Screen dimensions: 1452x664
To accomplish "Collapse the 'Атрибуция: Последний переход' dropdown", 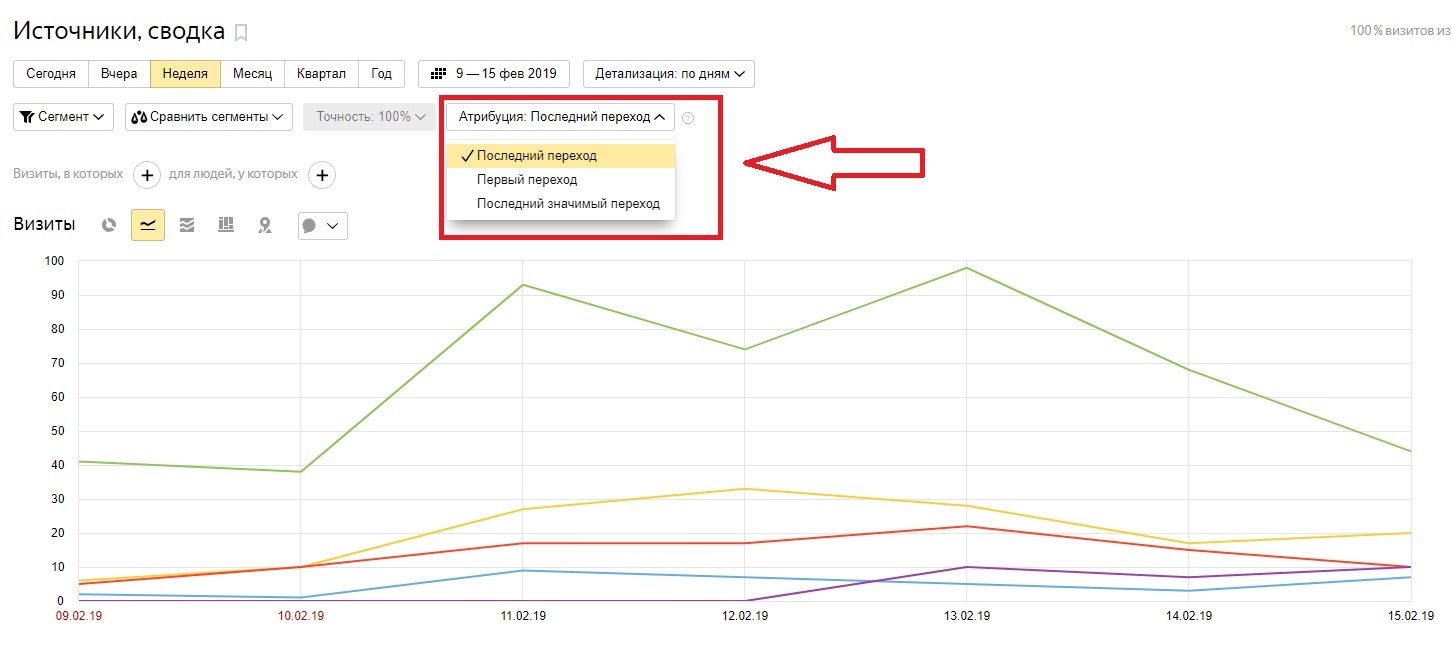I will tap(560, 117).
